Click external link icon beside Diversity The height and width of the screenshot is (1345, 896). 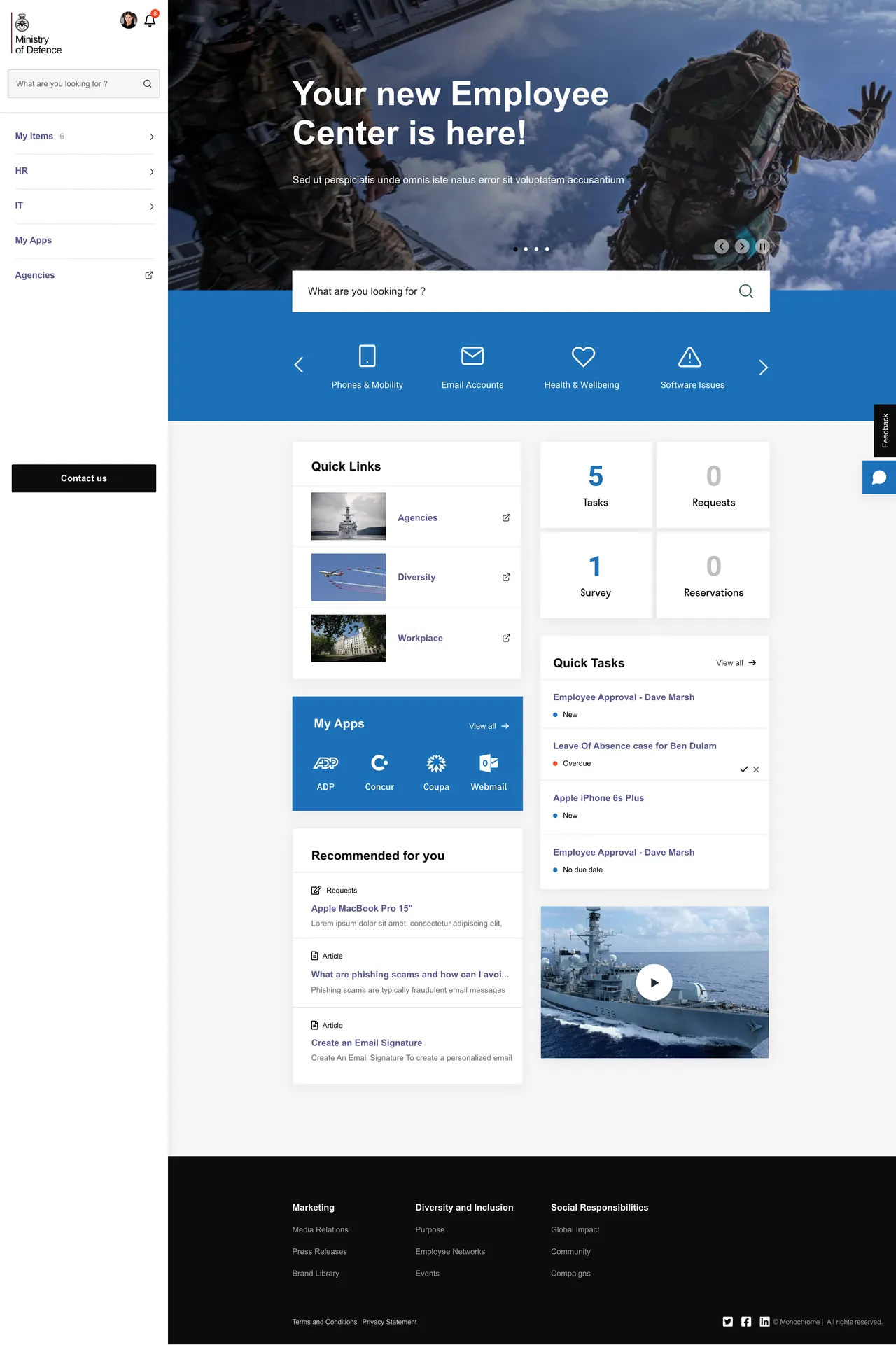(506, 578)
